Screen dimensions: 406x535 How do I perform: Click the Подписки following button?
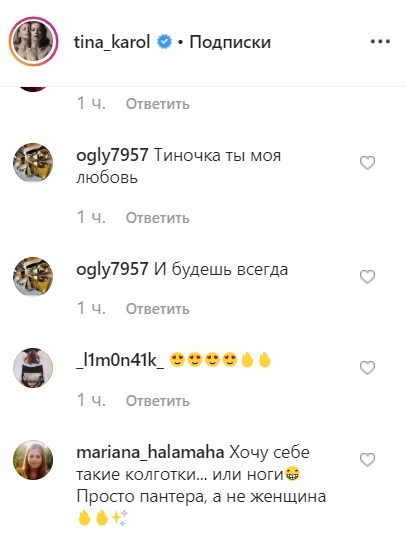pos(230,42)
